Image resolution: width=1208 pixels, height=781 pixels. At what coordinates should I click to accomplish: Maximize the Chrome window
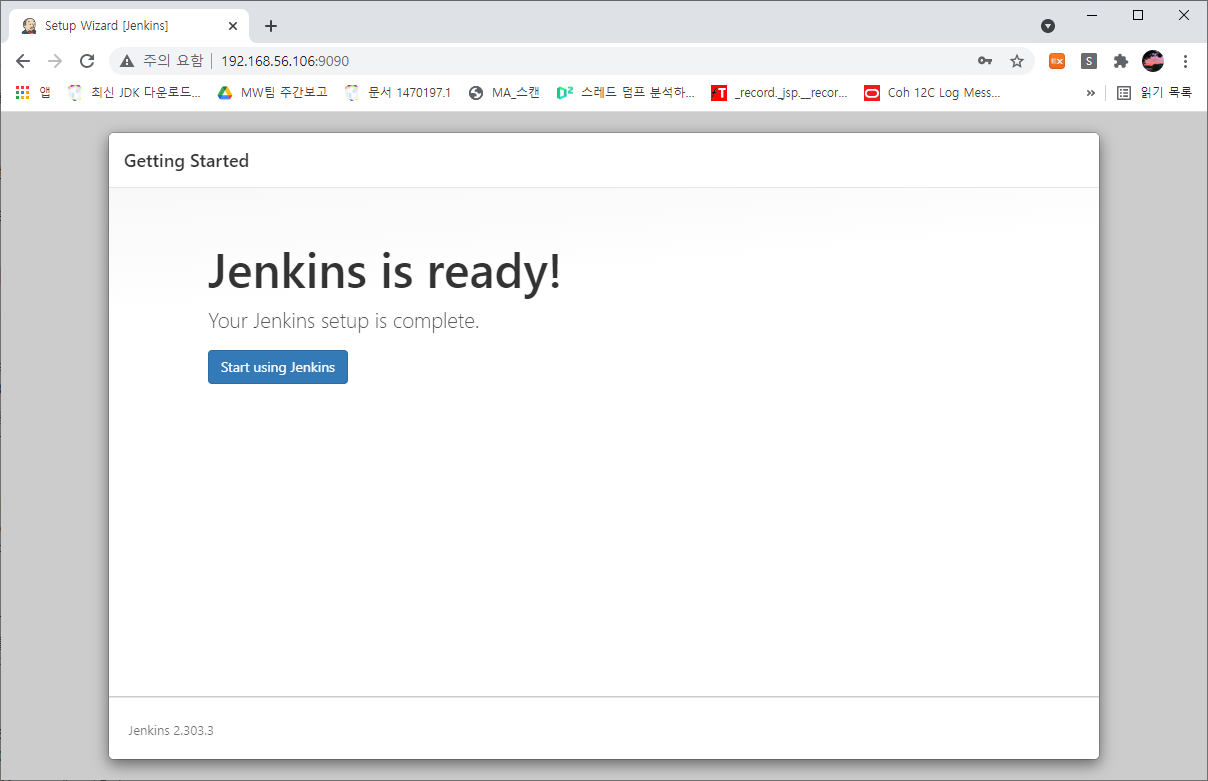[x=1138, y=15]
